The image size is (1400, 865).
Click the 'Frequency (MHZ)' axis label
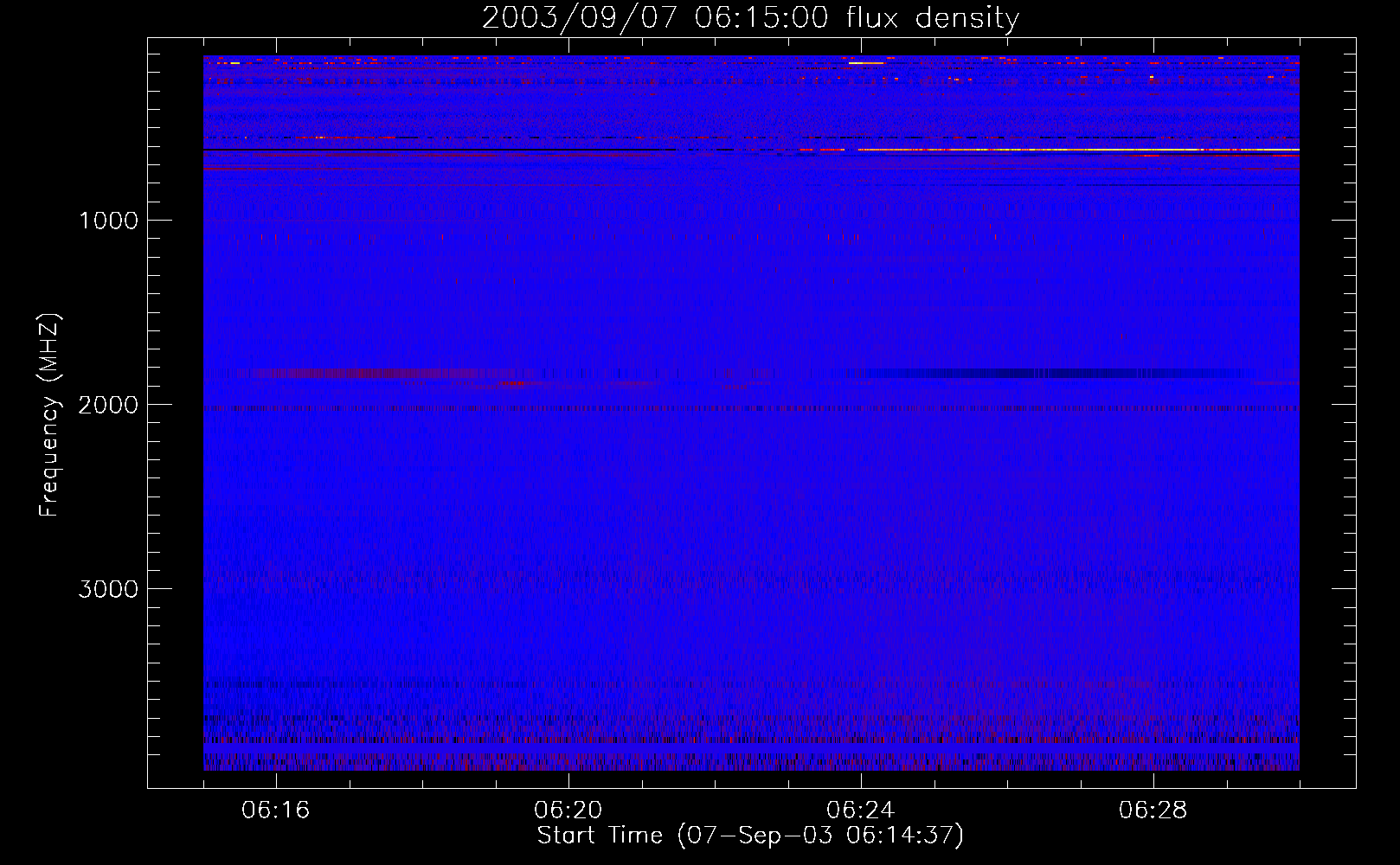coord(49,414)
